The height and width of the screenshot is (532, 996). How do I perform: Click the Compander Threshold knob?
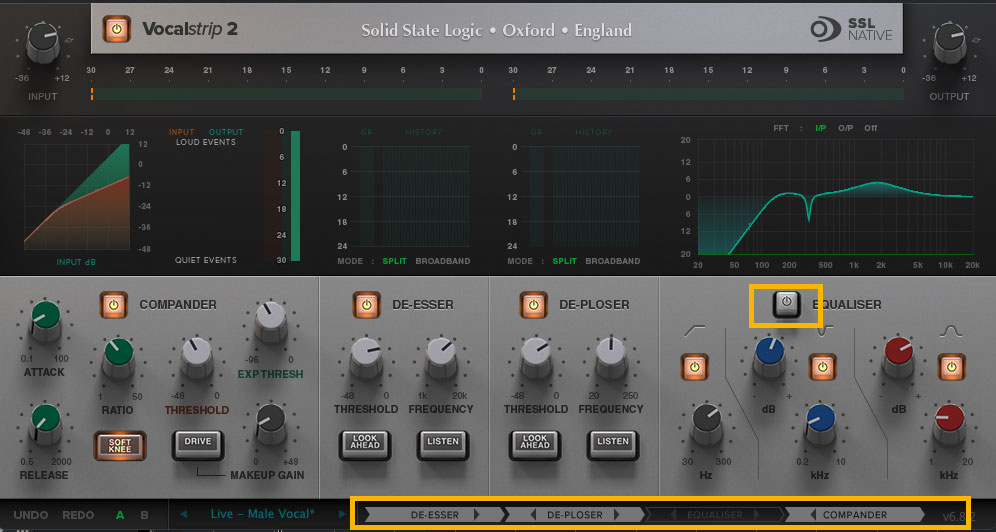click(x=197, y=357)
